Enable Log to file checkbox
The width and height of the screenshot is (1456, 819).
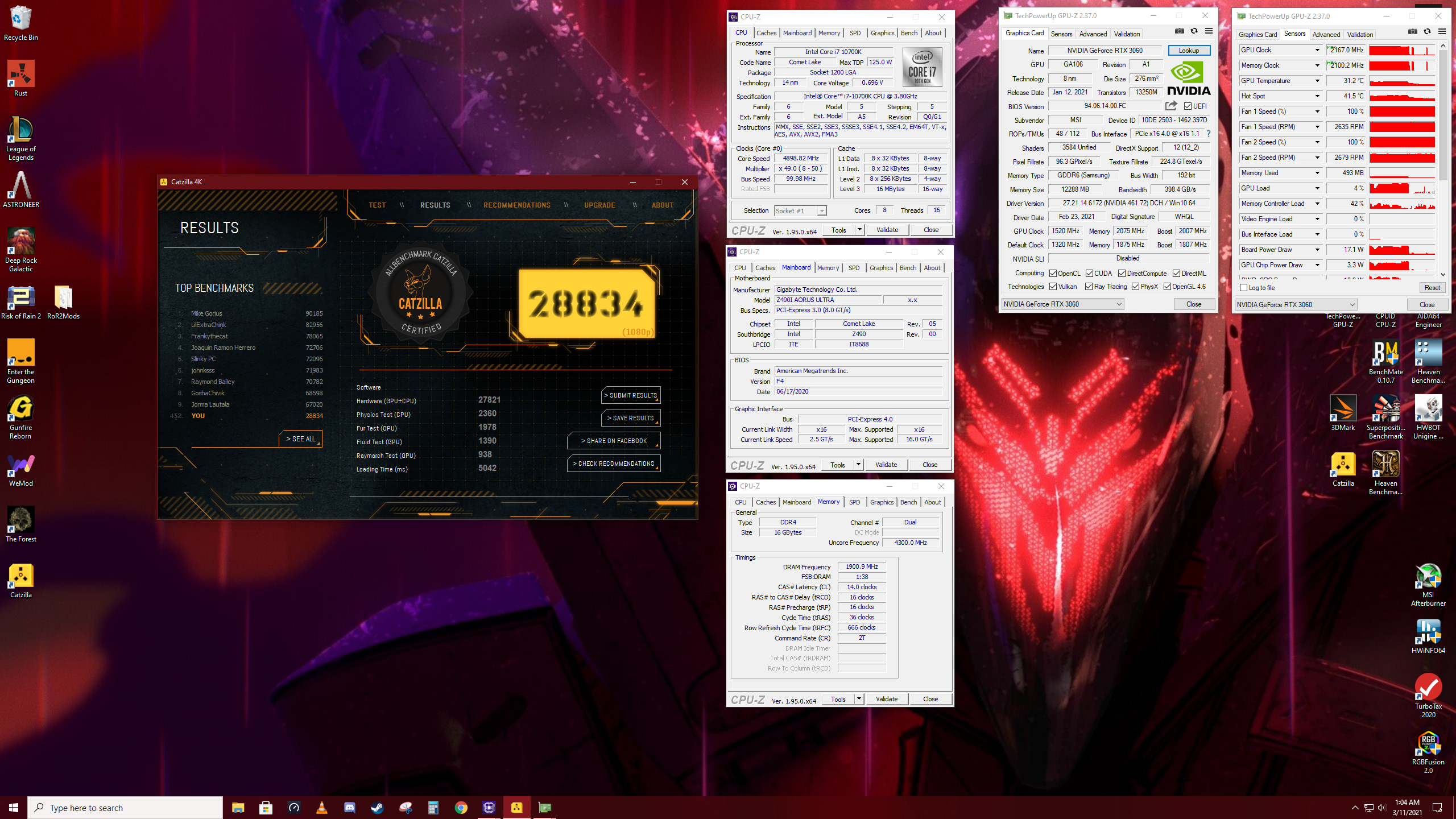coord(1244,288)
